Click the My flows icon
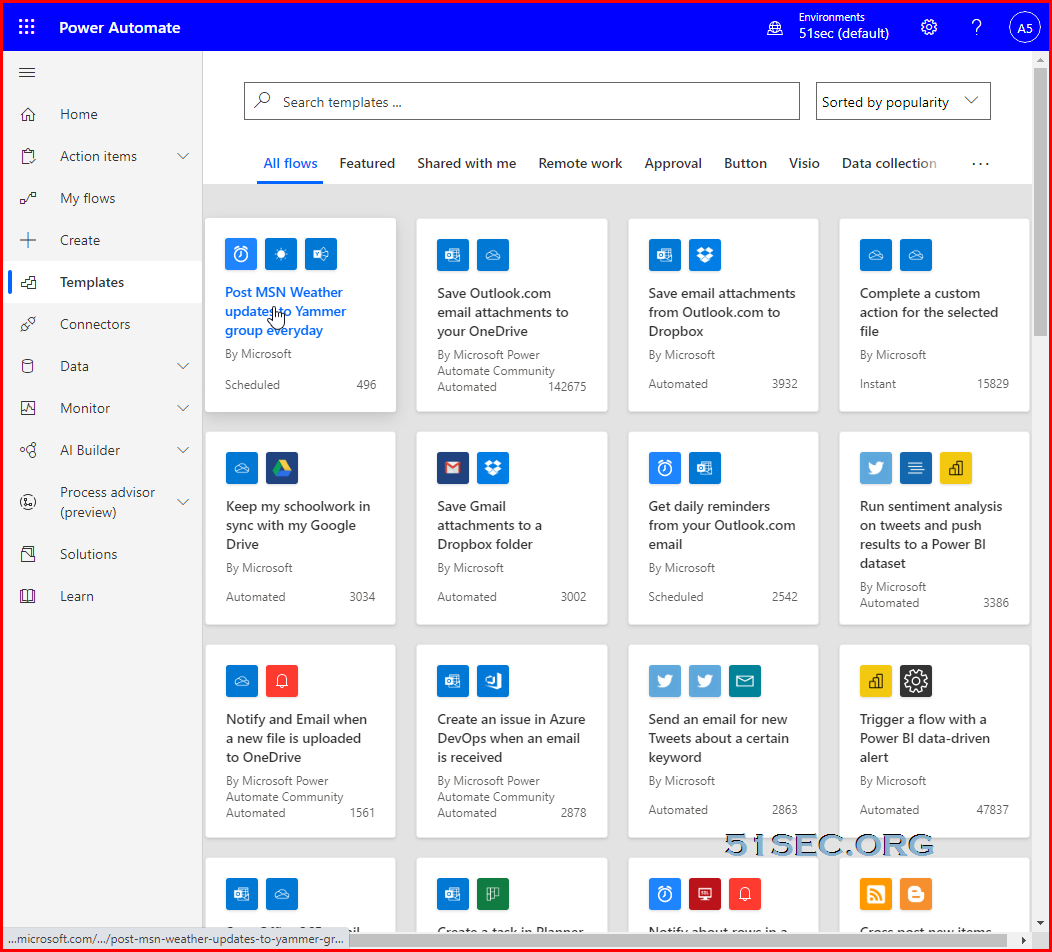The width and height of the screenshot is (1052, 952). tap(28, 198)
